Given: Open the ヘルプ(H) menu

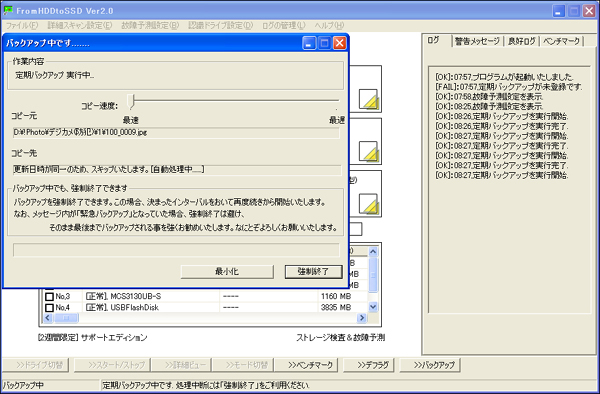Looking at the screenshot, I should [x=329, y=26].
